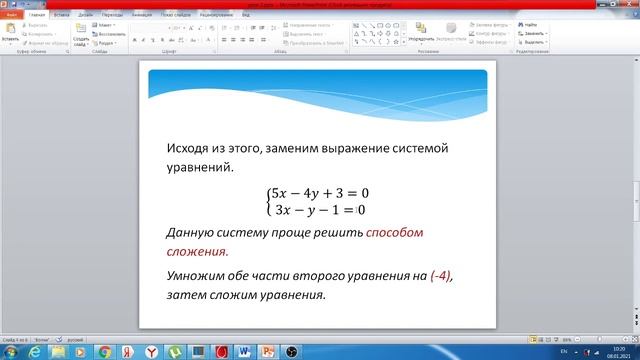Open the Windows Start menu
The width and height of the screenshot is (640, 360).
click(10, 352)
